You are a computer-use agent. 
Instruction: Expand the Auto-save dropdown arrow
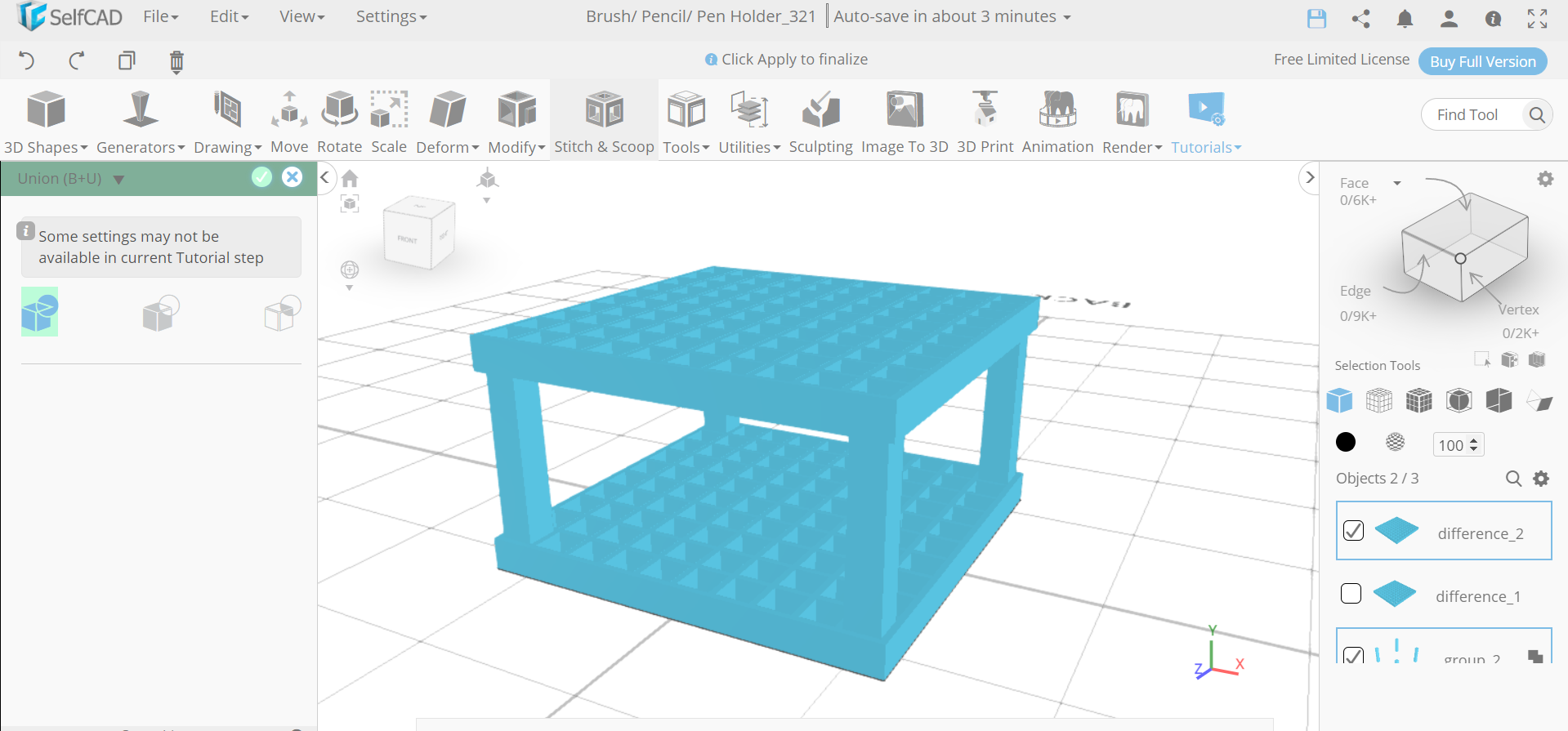click(x=1066, y=18)
